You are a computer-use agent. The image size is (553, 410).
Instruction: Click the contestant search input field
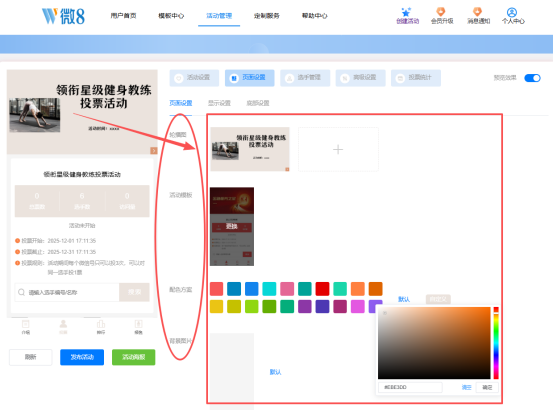click(x=67, y=292)
